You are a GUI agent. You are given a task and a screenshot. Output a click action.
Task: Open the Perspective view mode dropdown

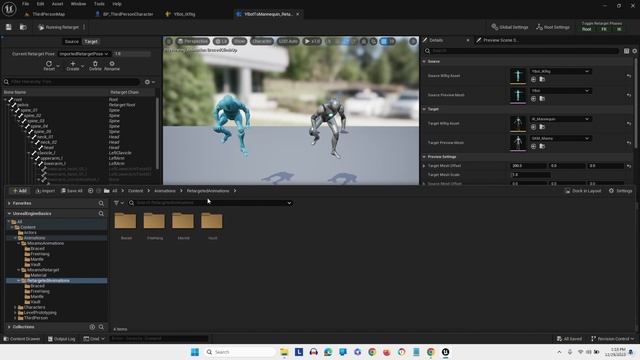pos(193,42)
